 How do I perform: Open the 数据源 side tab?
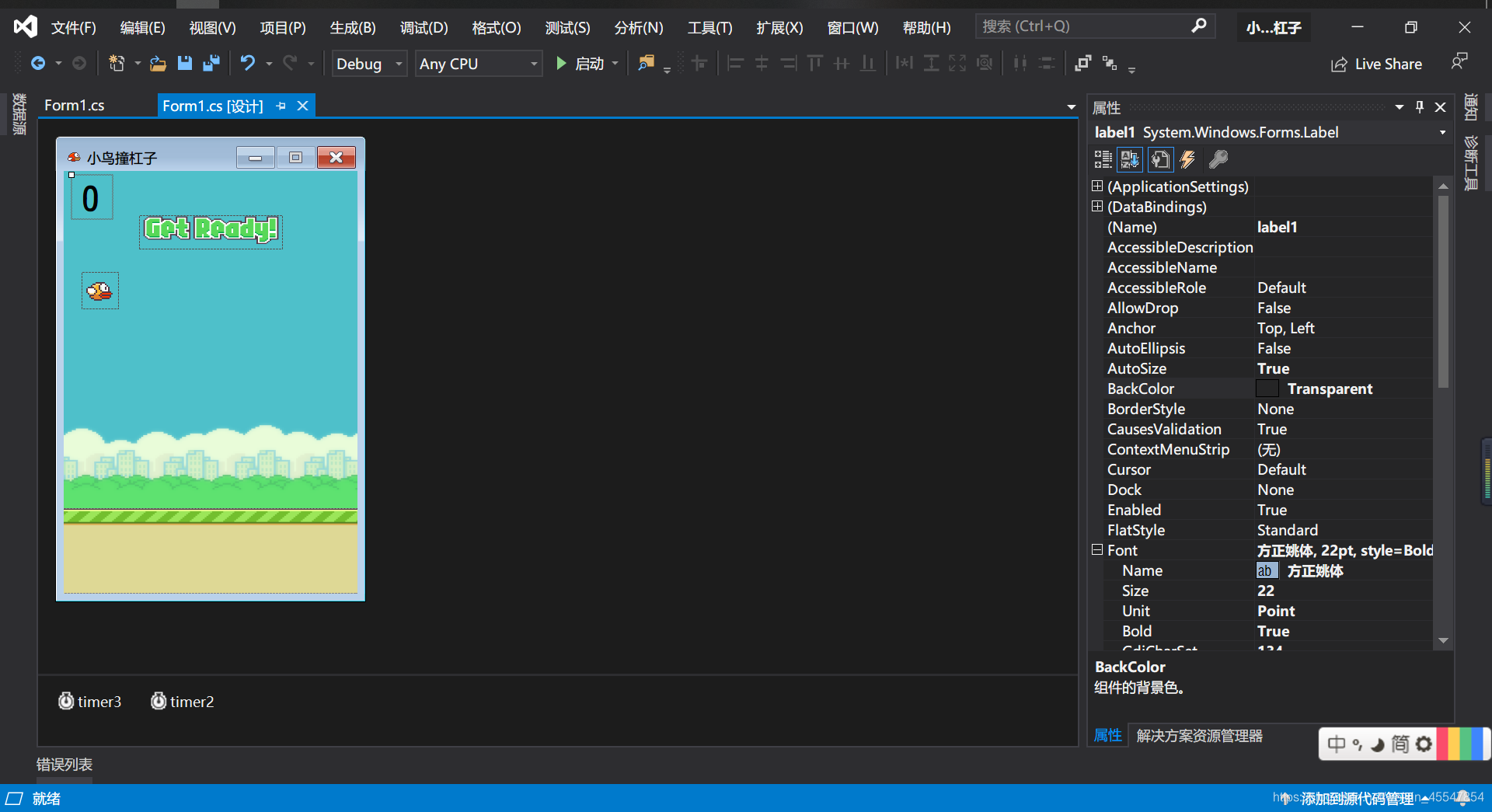19,114
